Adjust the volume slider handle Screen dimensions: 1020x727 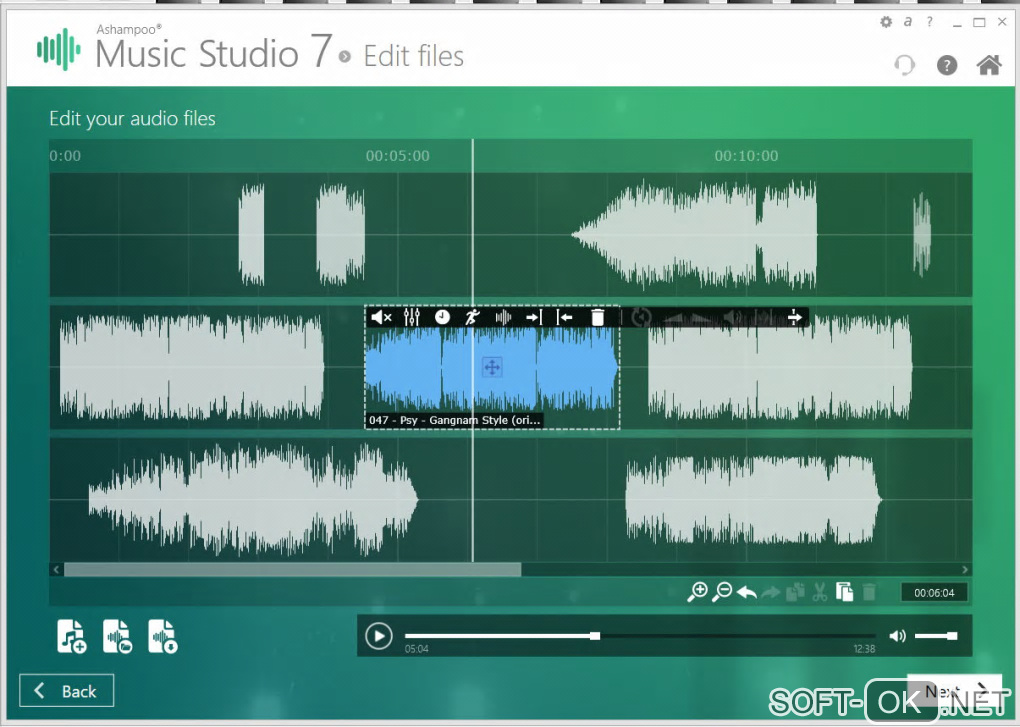tap(952, 635)
